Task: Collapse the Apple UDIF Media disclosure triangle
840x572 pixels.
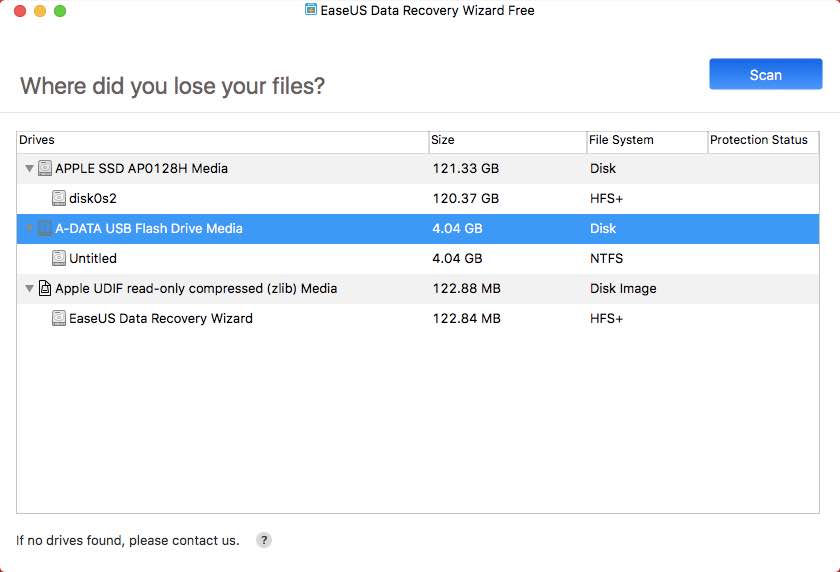Action: click(30, 288)
